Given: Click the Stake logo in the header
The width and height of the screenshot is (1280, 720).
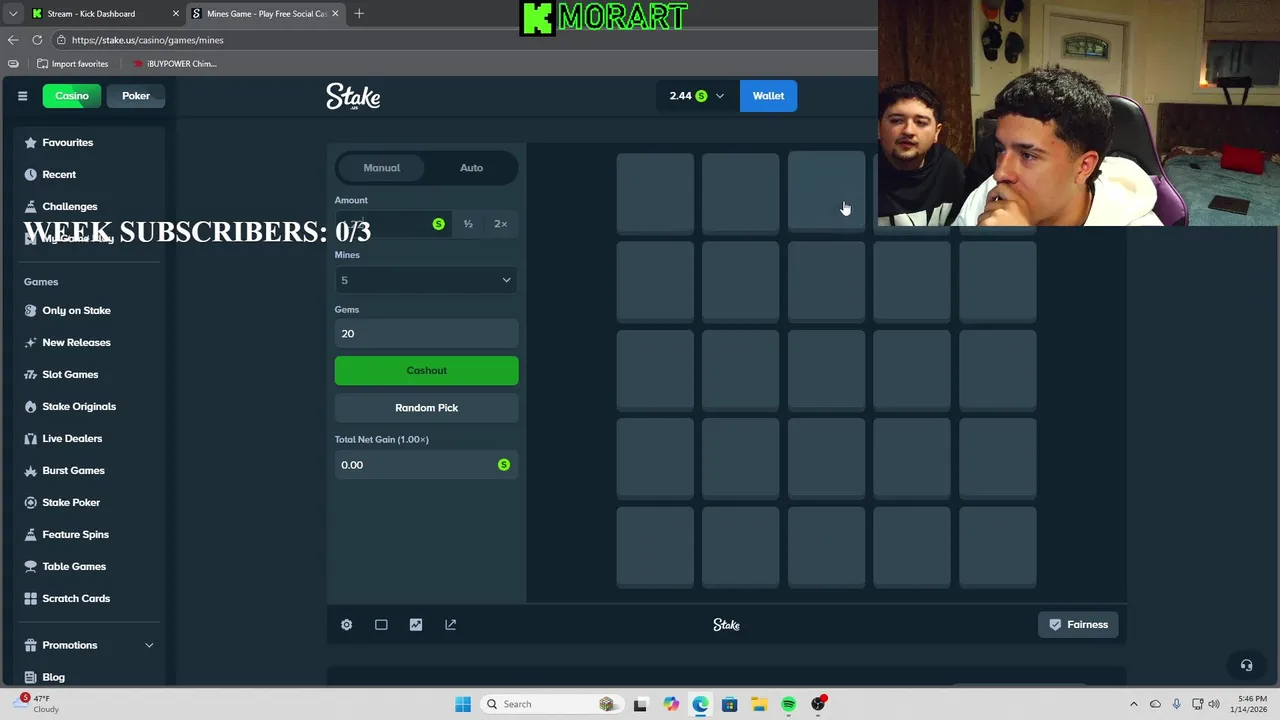Looking at the screenshot, I should click(353, 96).
